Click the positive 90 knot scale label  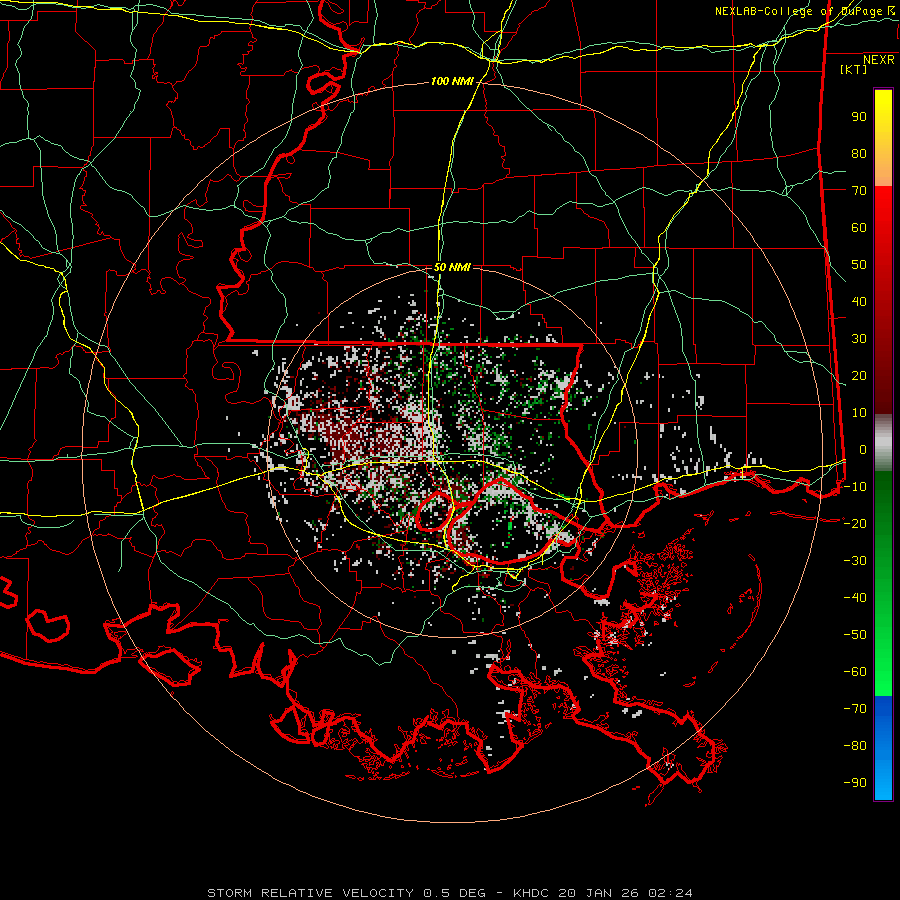[x=859, y=117]
